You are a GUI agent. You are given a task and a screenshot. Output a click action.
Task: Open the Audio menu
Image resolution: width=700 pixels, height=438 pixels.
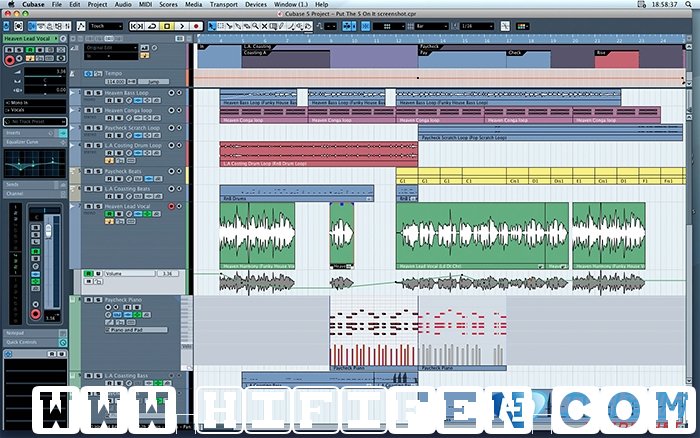tap(123, 4)
